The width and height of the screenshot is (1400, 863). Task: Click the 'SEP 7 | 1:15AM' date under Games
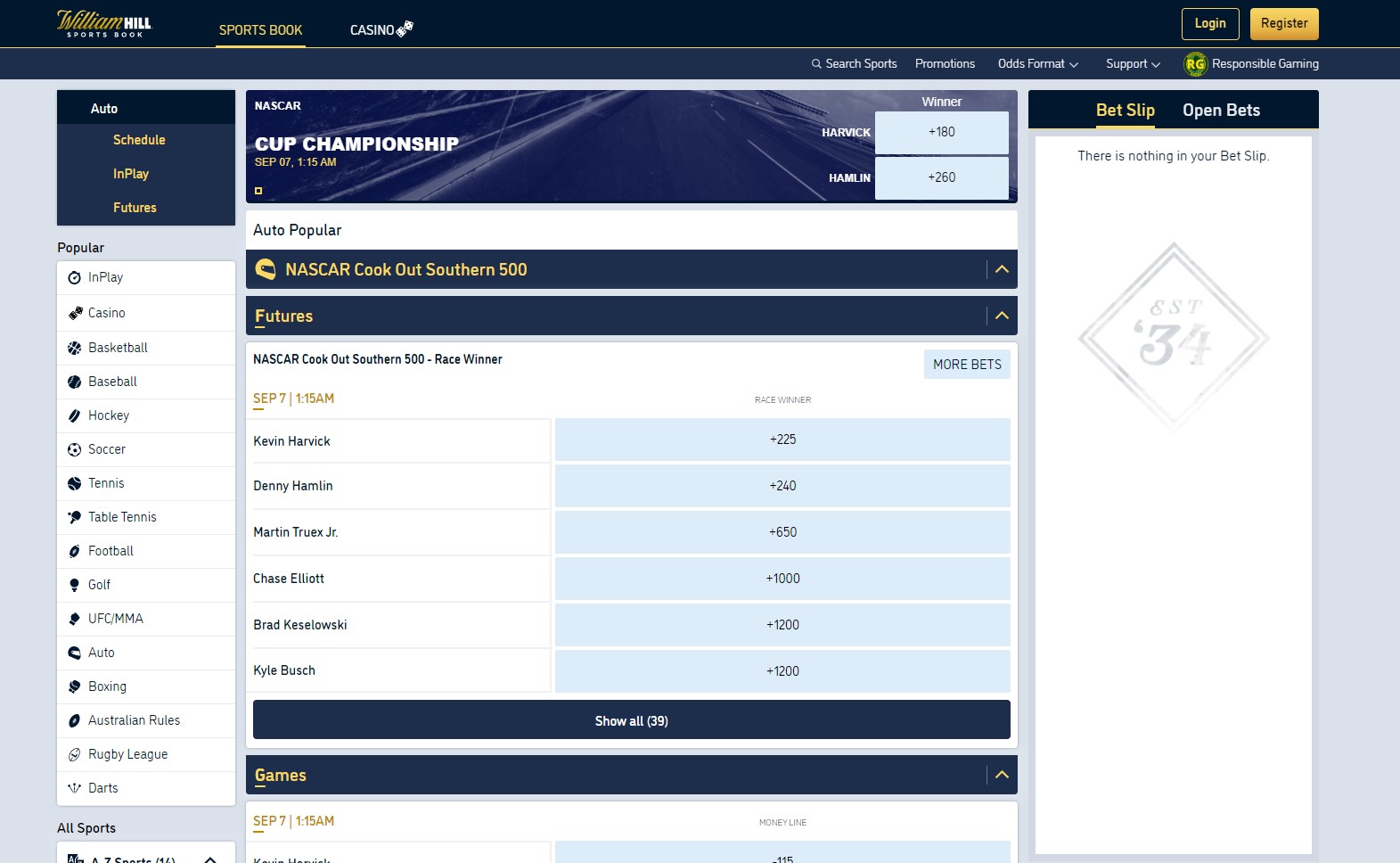[294, 821]
